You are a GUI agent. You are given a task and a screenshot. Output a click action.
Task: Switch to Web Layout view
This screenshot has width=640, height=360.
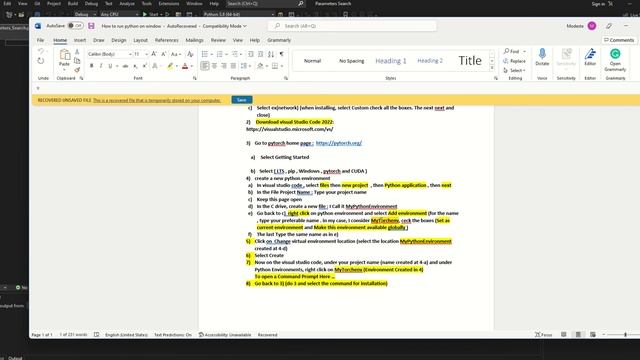[593, 335]
